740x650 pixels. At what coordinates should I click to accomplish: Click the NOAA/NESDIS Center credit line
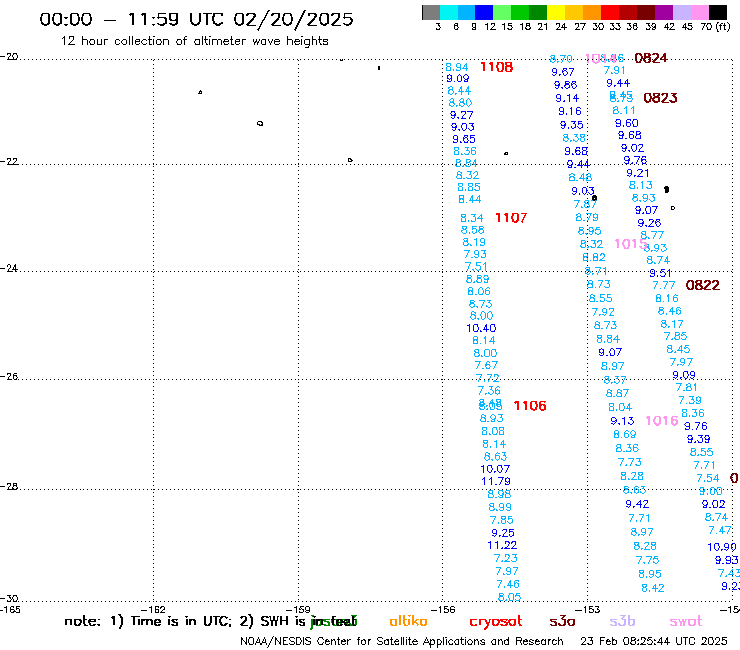[x=402, y=642]
